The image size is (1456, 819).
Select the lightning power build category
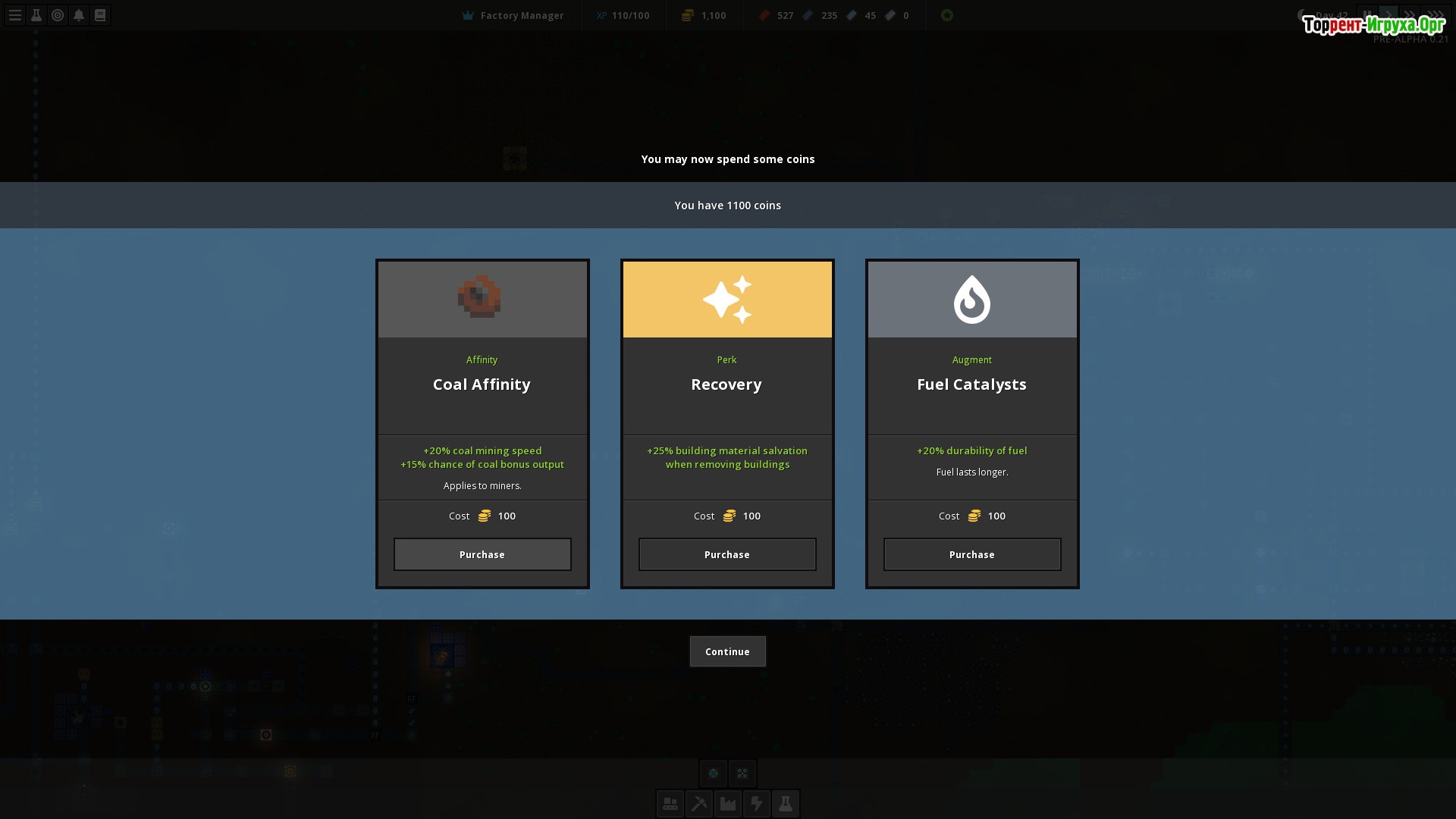coord(757,804)
